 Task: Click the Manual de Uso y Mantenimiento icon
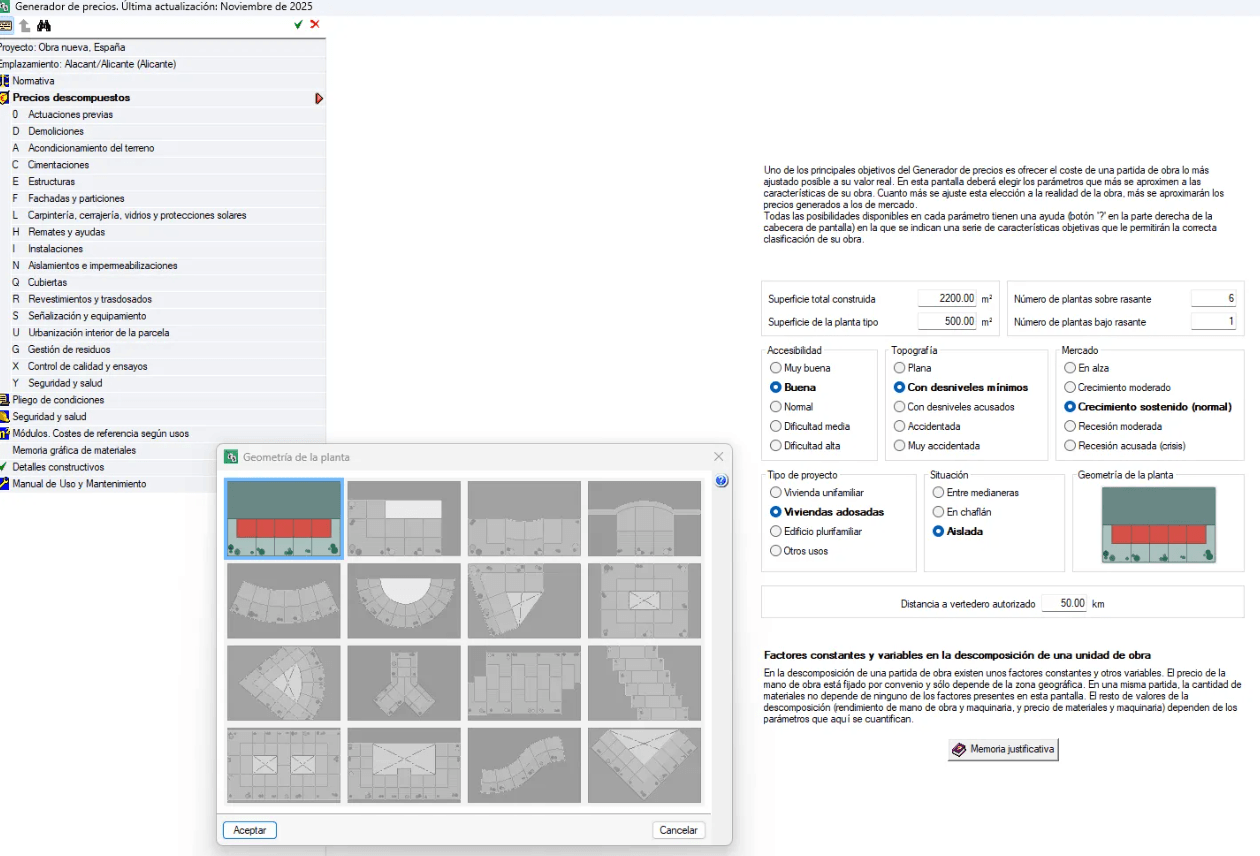[4, 484]
